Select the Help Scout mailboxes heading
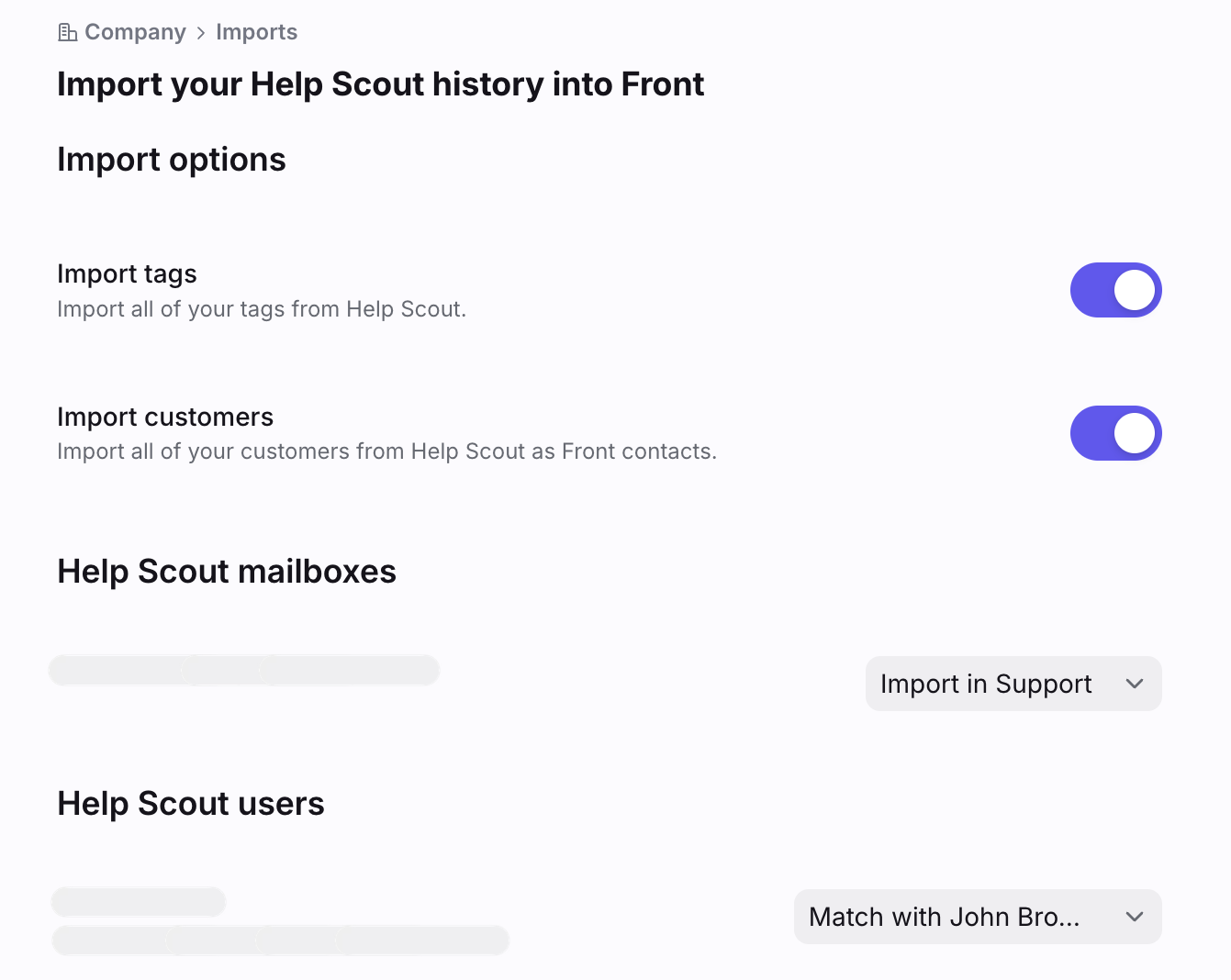Image resolution: width=1231 pixels, height=980 pixels. (227, 571)
